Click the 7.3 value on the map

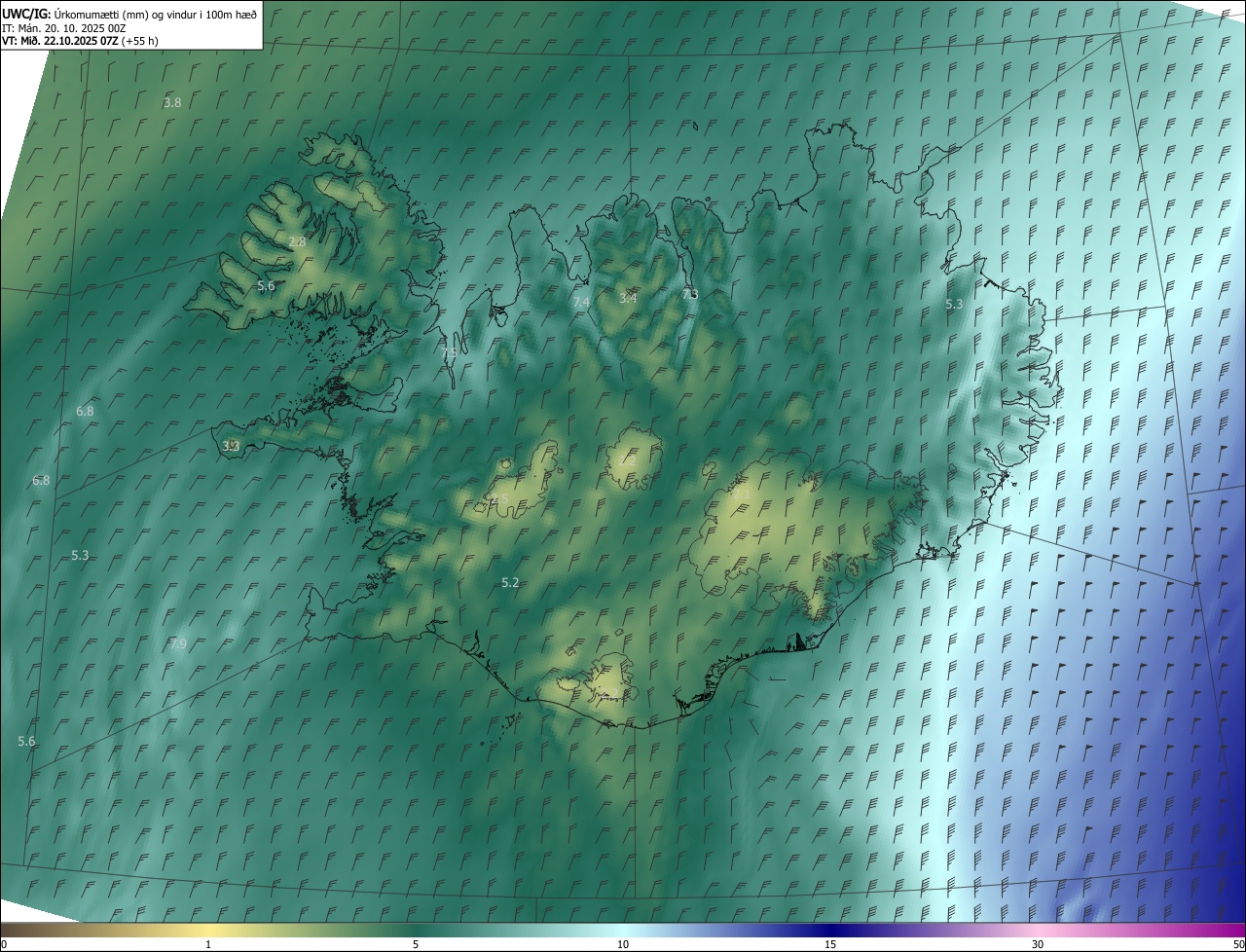[x=689, y=294]
